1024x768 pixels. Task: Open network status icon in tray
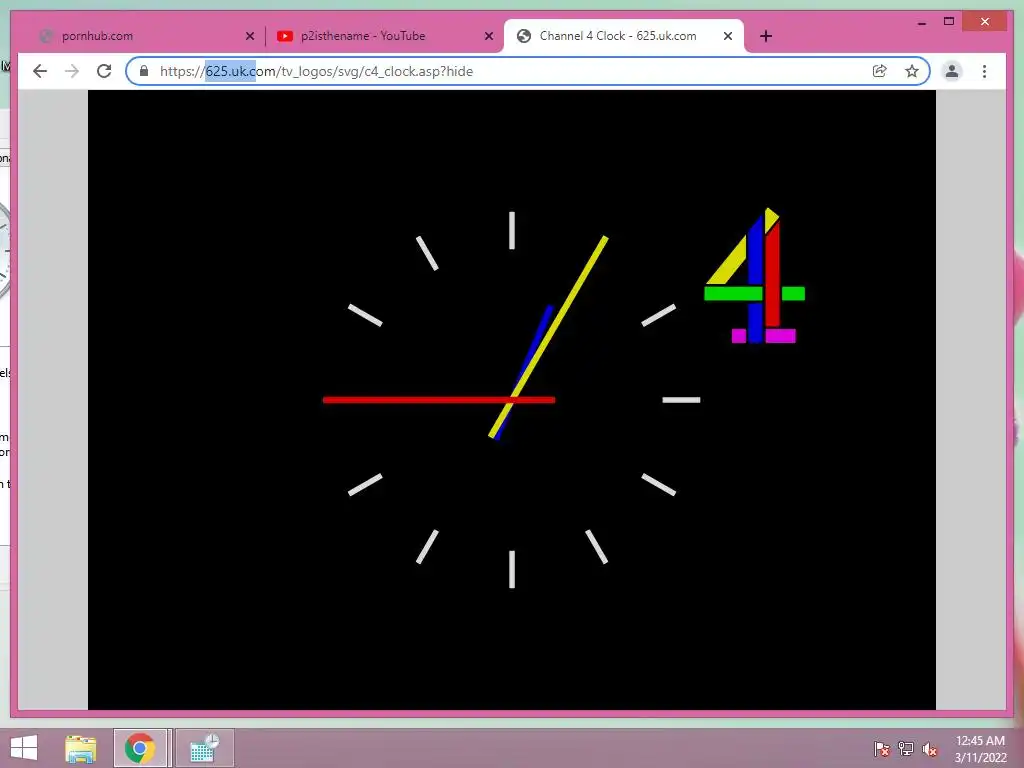(x=906, y=749)
